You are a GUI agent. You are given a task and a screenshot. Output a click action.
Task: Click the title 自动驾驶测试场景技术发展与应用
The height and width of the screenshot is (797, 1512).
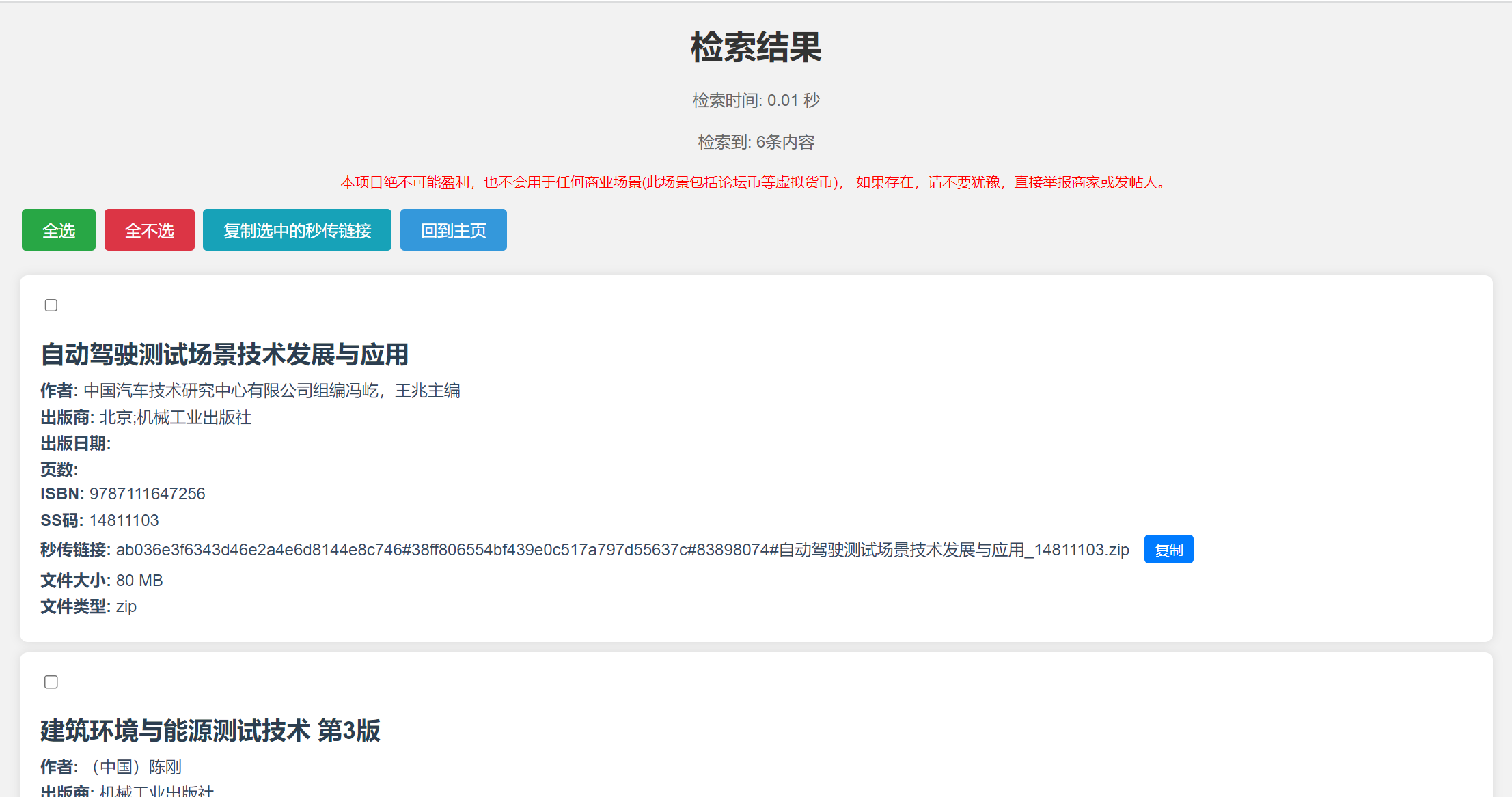224,354
